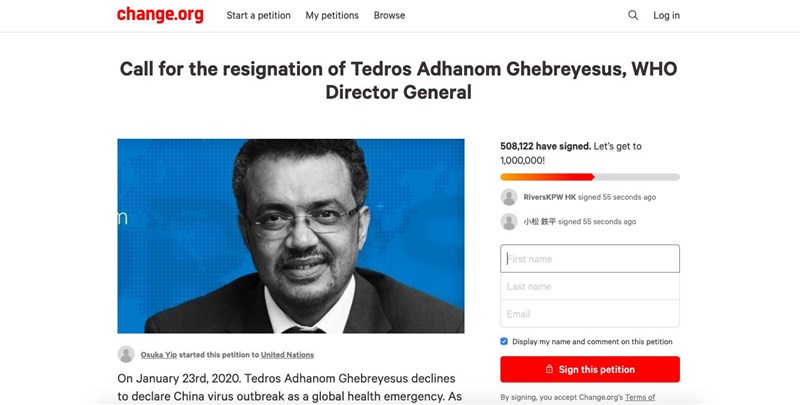Focus the Email input field
The height and width of the screenshot is (405, 800).
[x=590, y=314]
